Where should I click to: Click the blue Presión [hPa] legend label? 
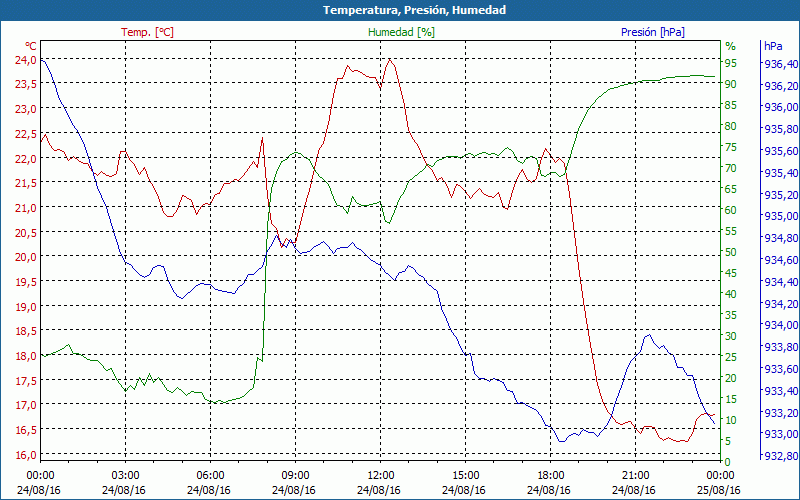[653, 32]
